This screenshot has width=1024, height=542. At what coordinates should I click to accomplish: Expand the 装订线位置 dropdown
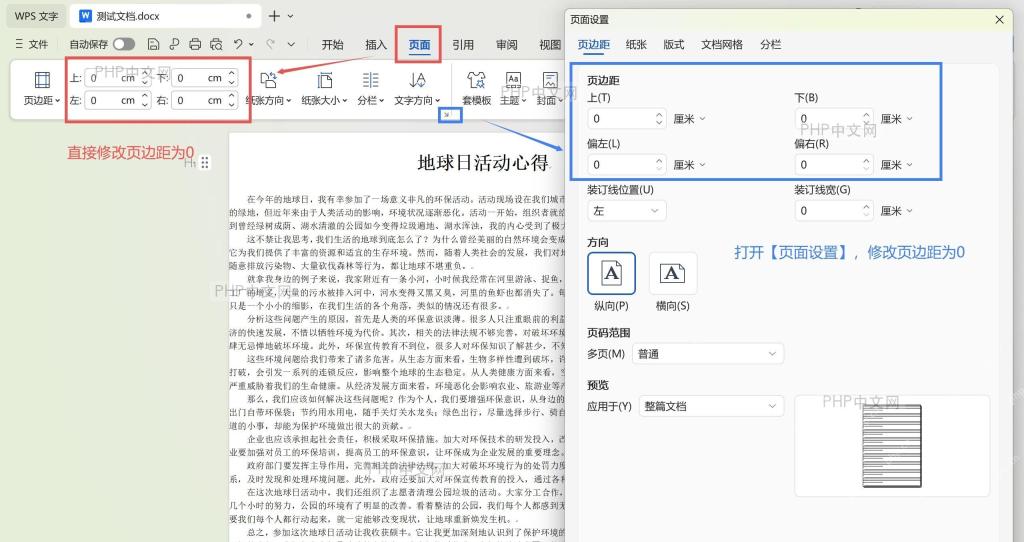(627, 211)
